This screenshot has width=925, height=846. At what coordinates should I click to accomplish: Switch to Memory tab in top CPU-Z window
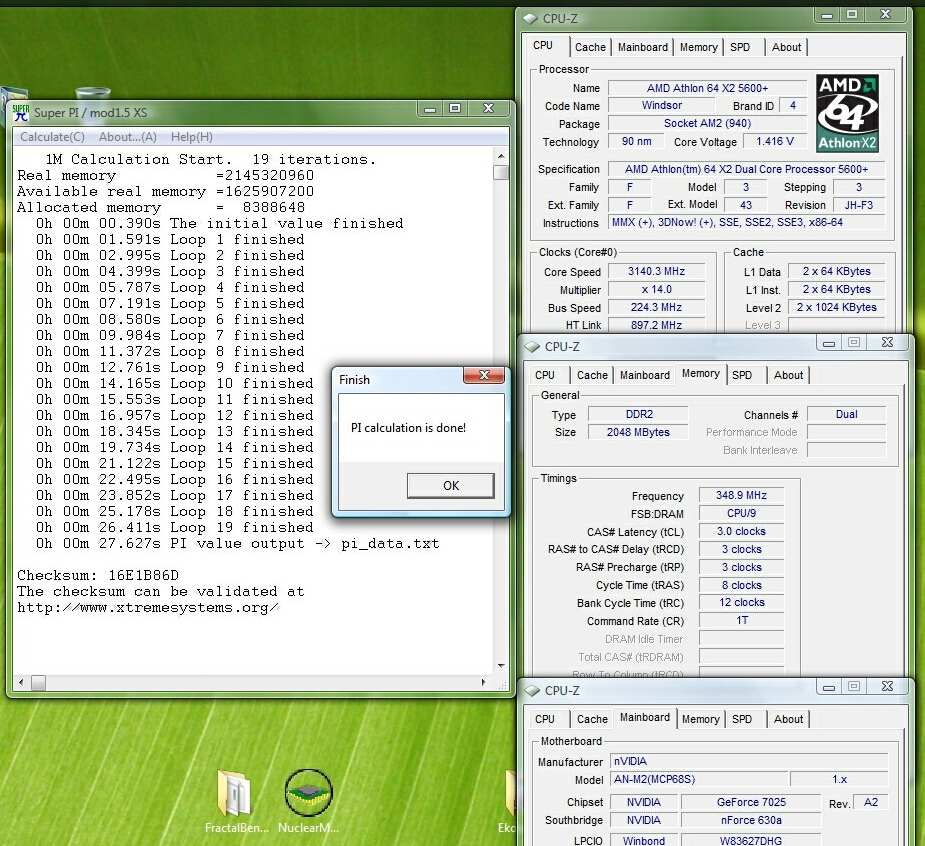tap(699, 47)
